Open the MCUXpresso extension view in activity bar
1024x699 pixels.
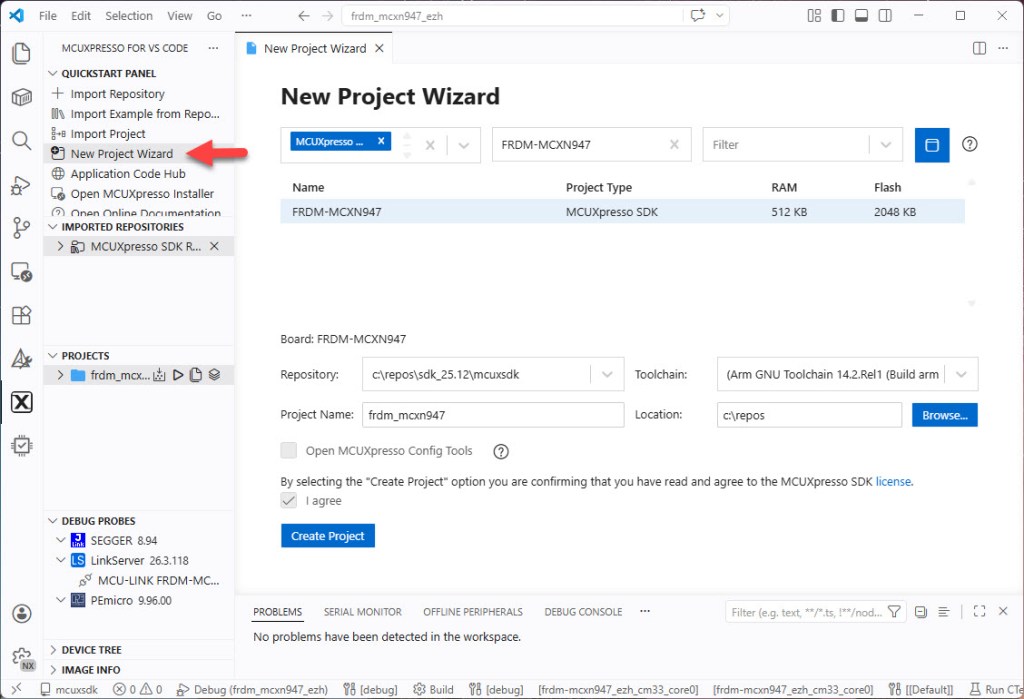pyautogui.click(x=21, y=402)
